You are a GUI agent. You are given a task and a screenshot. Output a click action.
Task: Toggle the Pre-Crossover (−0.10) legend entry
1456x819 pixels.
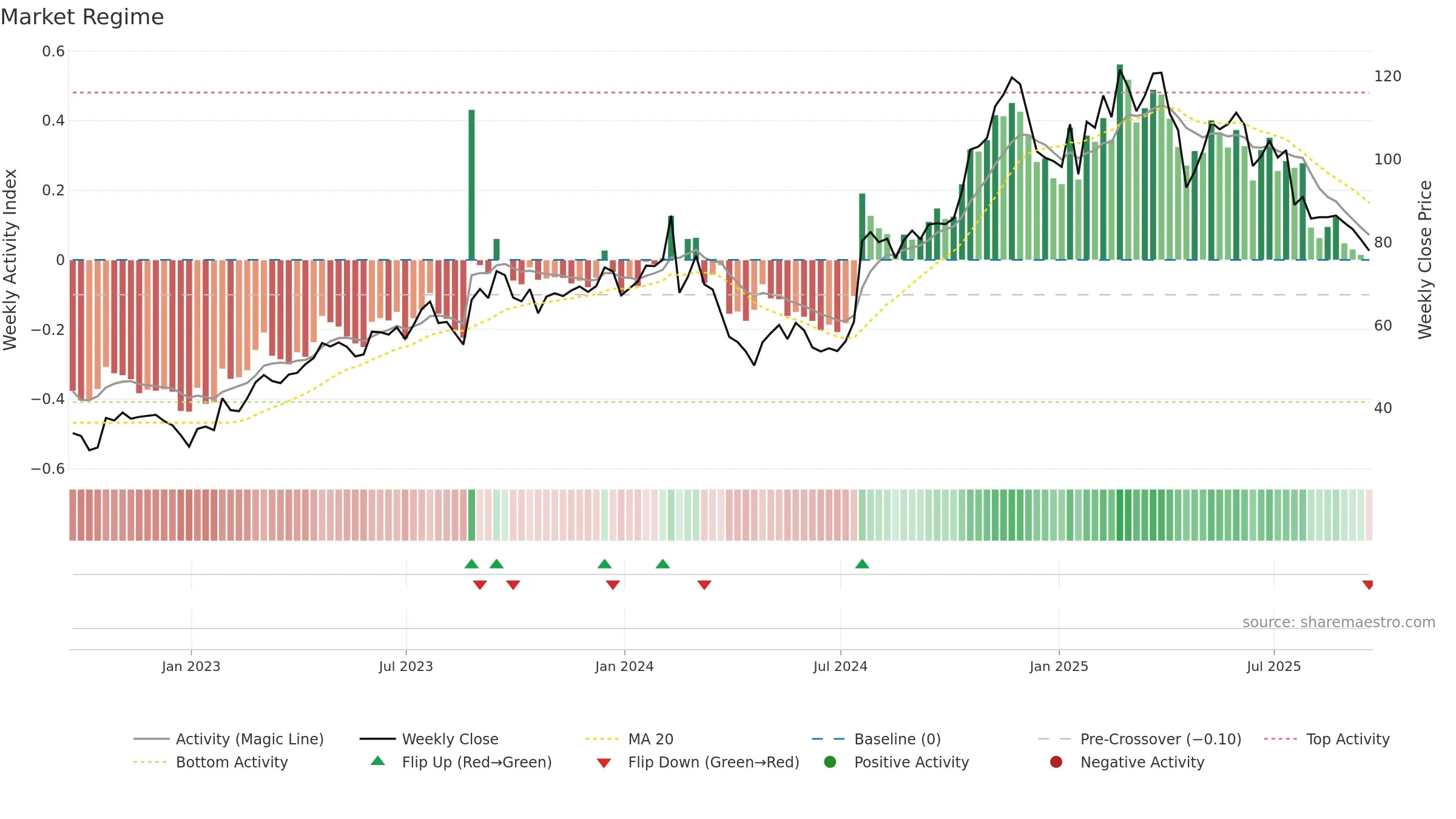point(1139,739)
